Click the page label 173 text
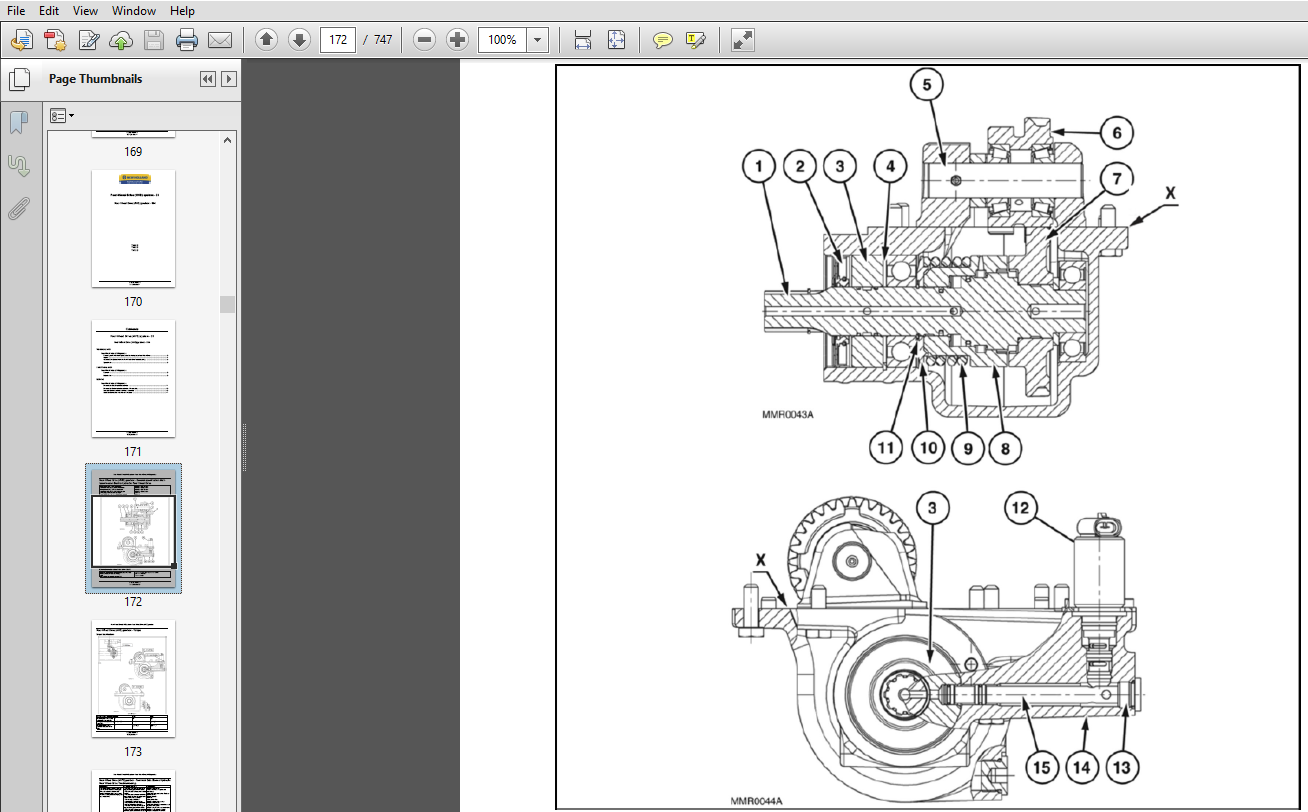 (133, 752)
